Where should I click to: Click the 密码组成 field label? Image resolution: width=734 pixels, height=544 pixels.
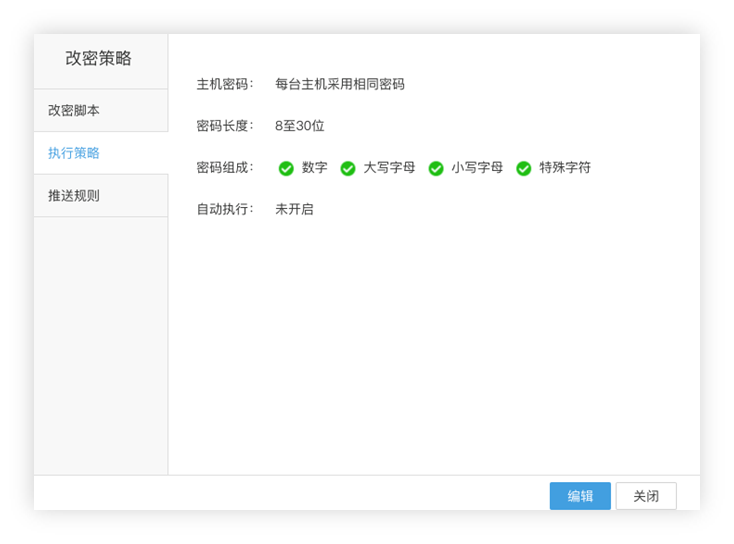click(x=225, y=168)
